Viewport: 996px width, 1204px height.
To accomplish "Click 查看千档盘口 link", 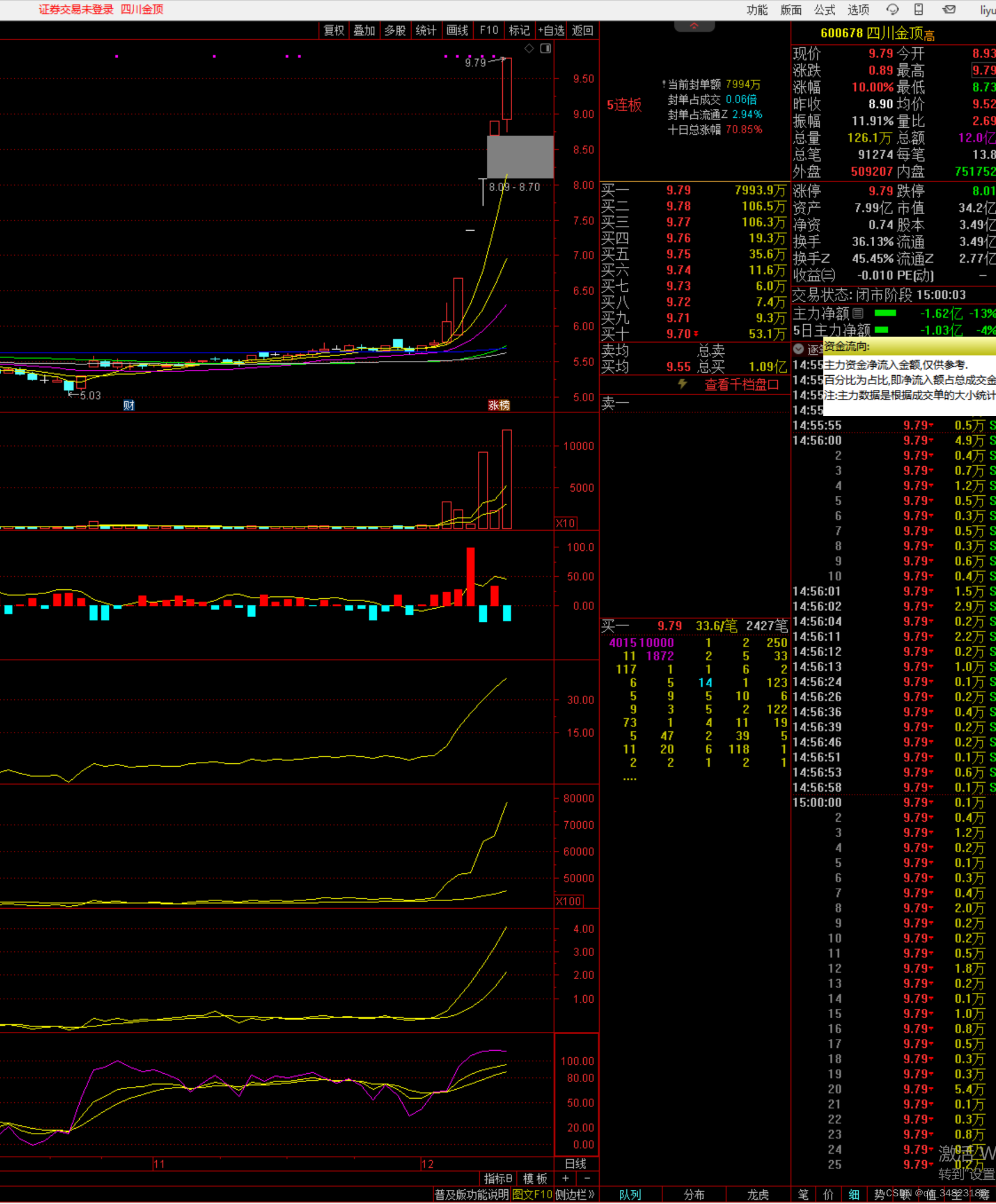I will pos(742,385).
